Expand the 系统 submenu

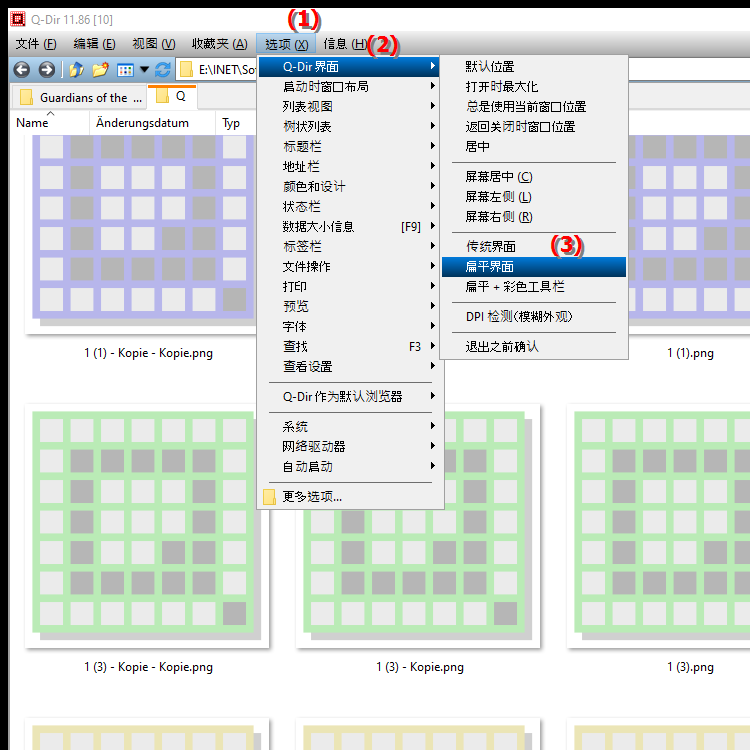point(350,427)
